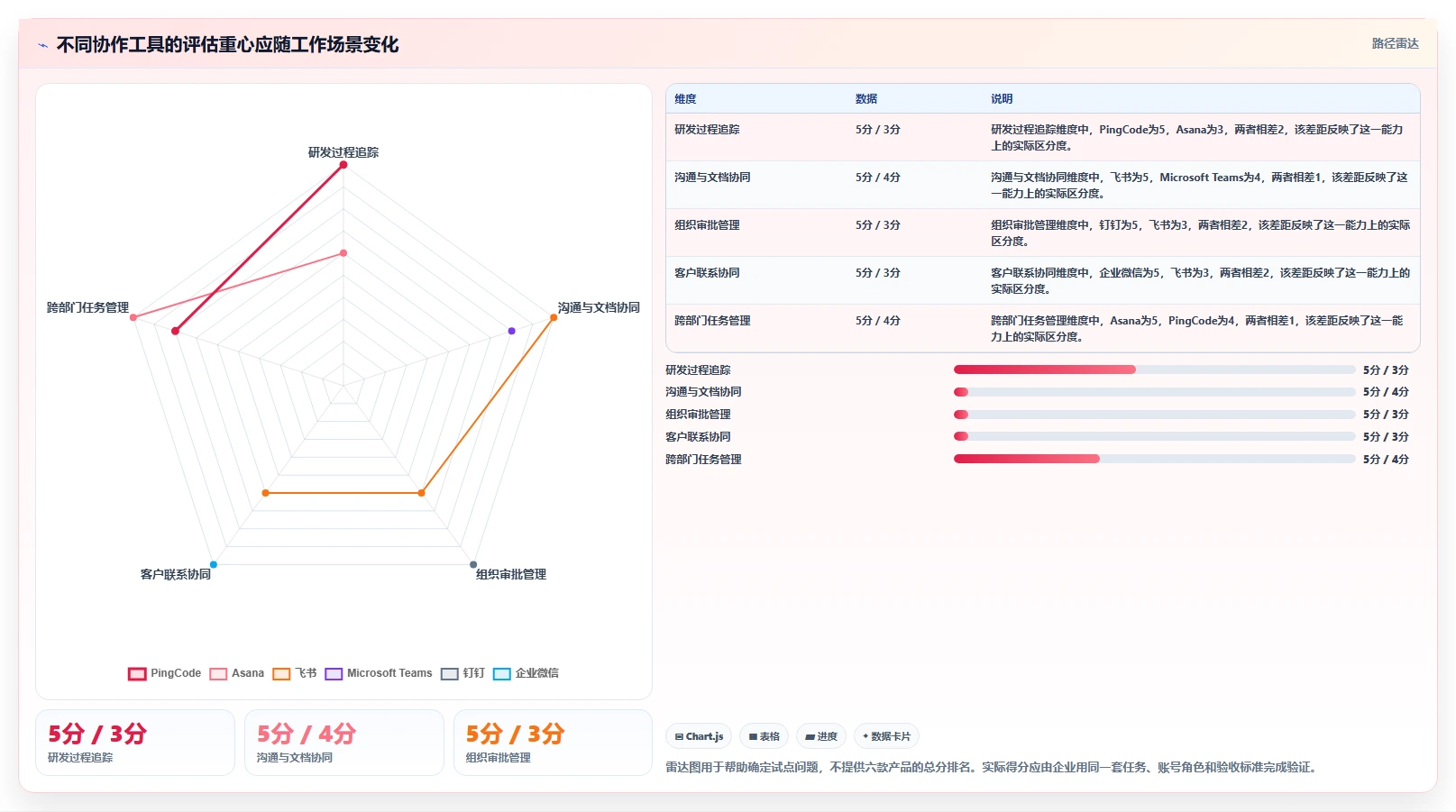Viewport: 1456px width, 812px height.
Task: Click the radar axis label 研发过程追踪
Action: click(x=343, y=152)
